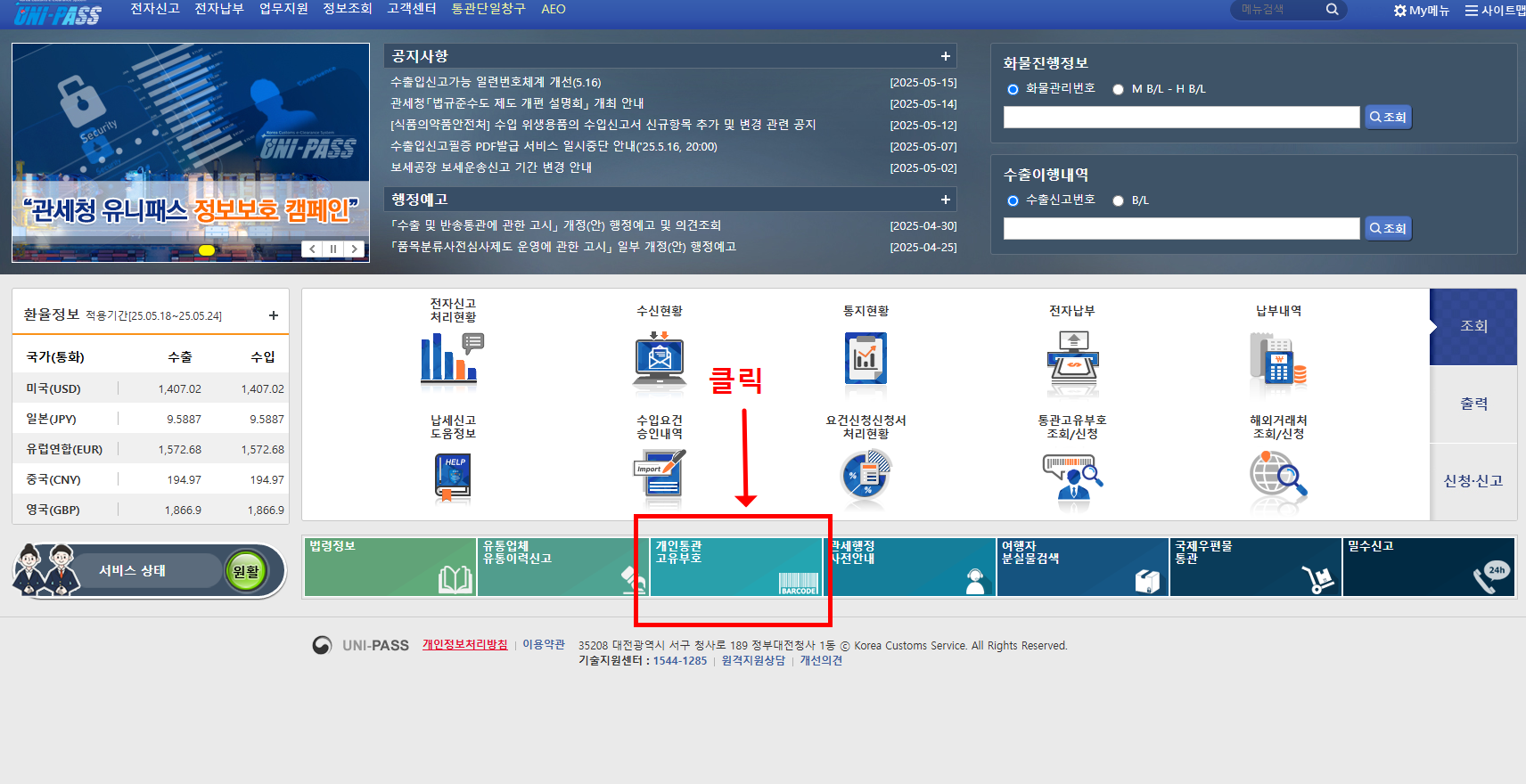
Task: Open the 수신현황 monitor mail icon
Action: (660, 360)
